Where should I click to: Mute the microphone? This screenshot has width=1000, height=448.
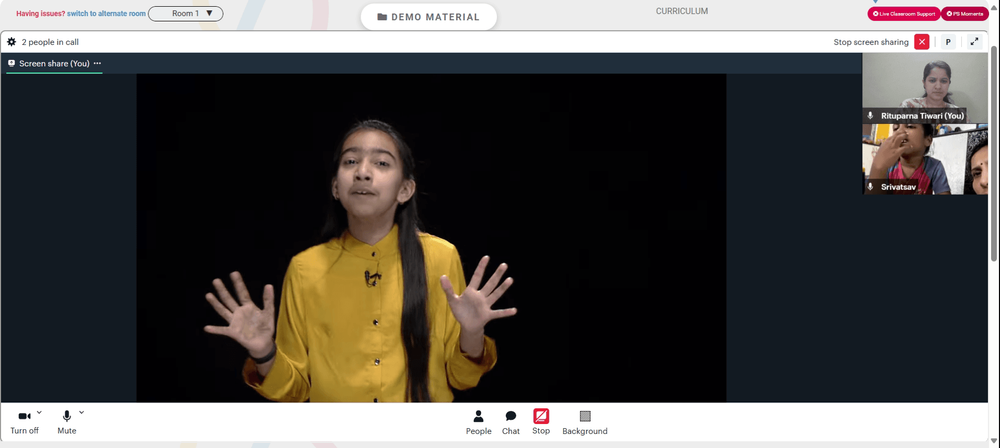click(x=66, y=422)
